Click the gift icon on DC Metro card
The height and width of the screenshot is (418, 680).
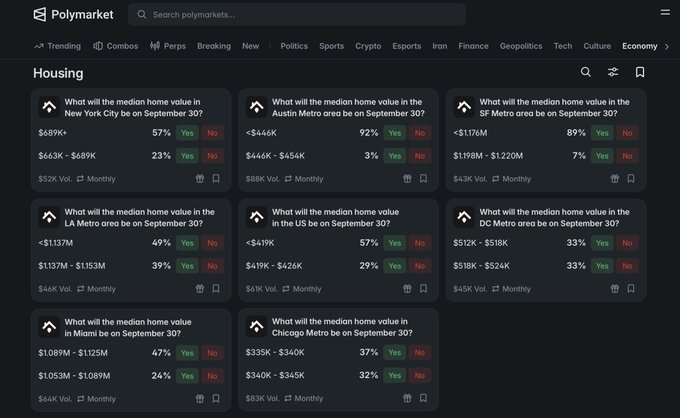tap(615, 288)
